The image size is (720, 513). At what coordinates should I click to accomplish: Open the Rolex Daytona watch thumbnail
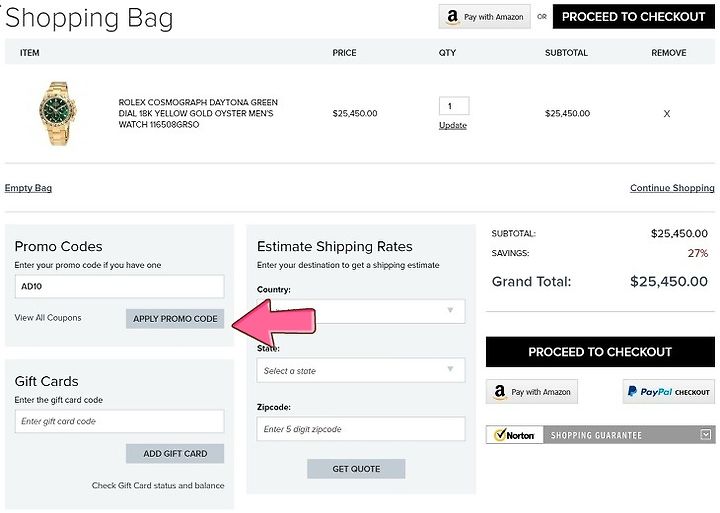point(58,113)
